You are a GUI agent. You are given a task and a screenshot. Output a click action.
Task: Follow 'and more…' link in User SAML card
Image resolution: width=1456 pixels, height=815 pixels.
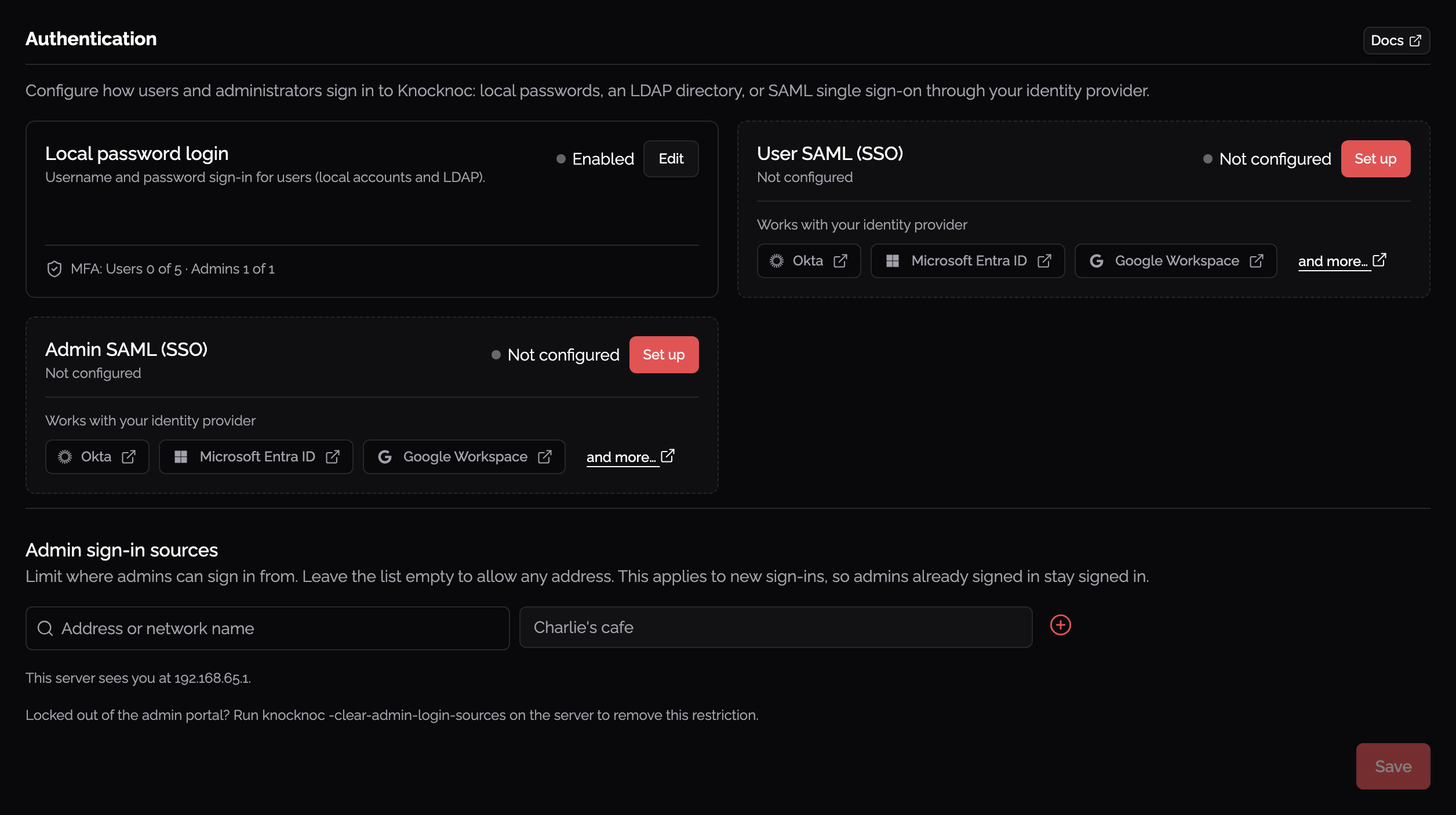tap(1342, 261)
